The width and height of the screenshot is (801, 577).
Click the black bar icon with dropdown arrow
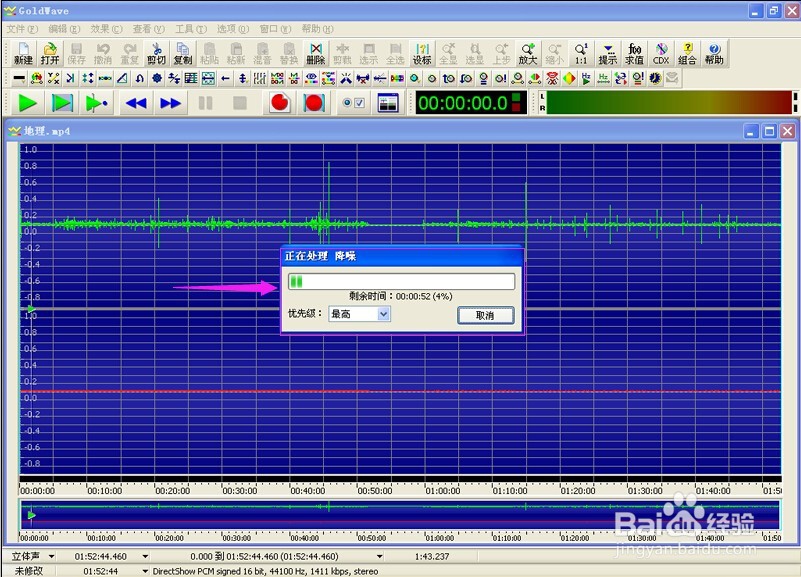click(x=19, y=78)
